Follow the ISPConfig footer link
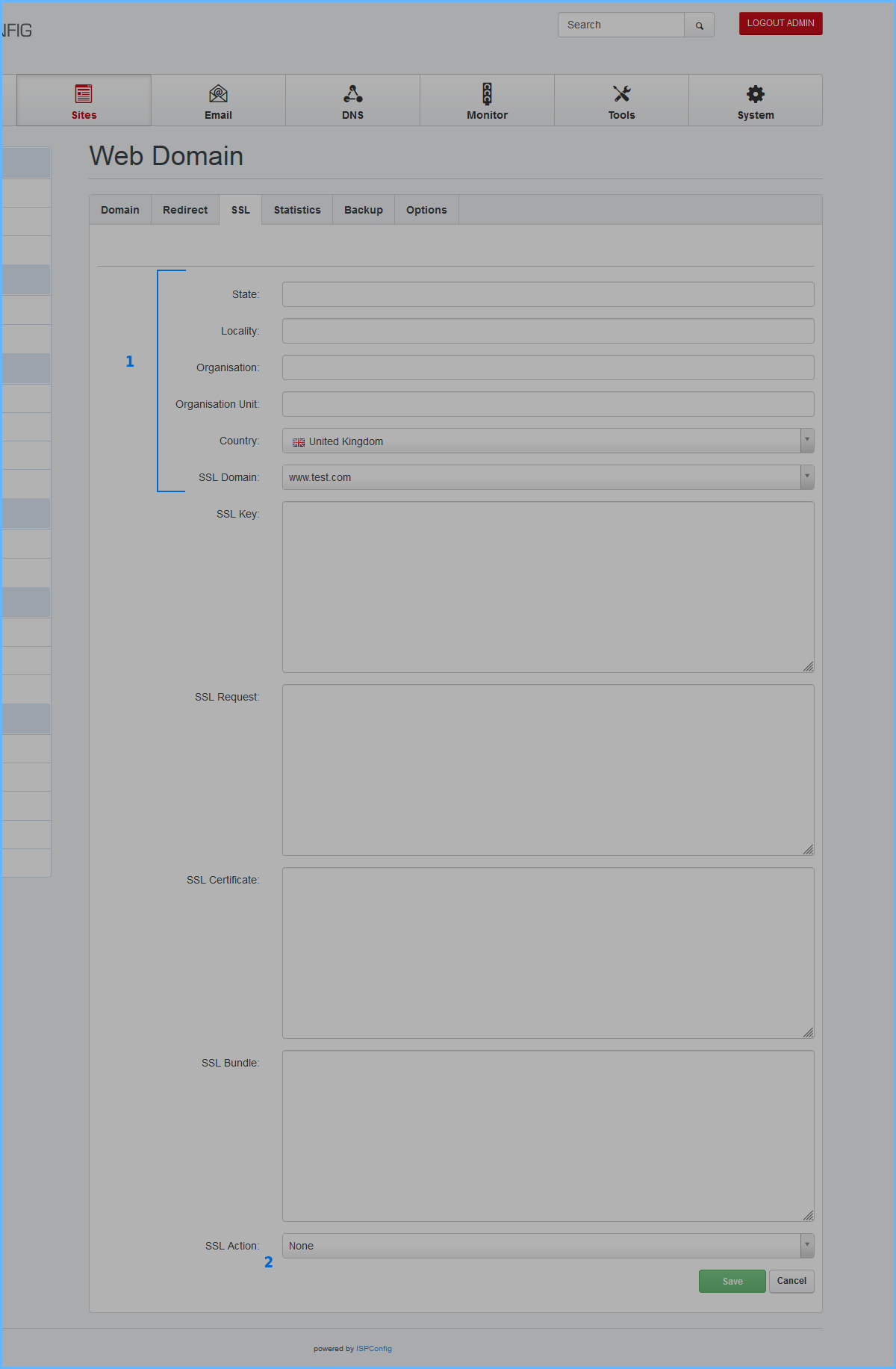This screenshot has width=896, height=1369. 374,1349
